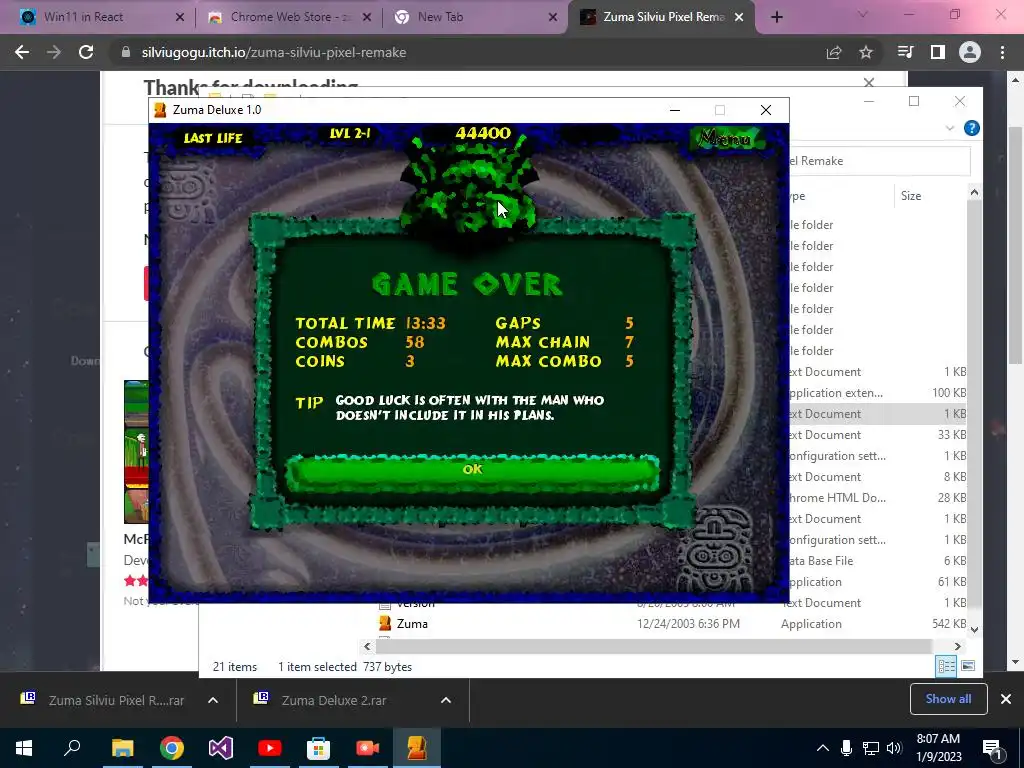Show hidden system tray icons
Screen dimensions: 1024x768
pyautogui.click(x=823, y=748)
